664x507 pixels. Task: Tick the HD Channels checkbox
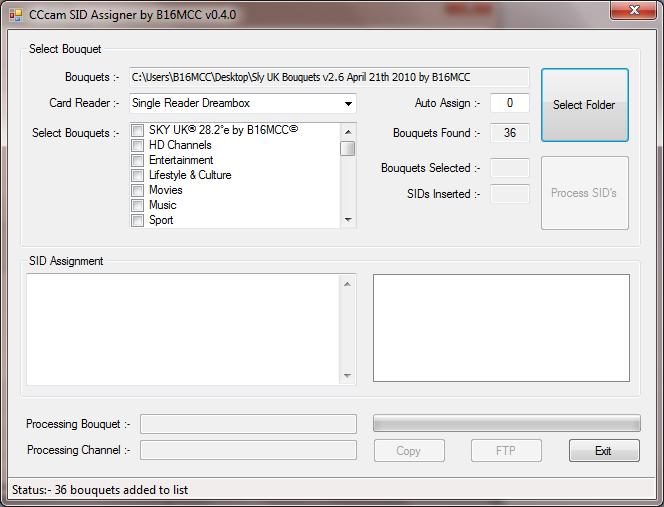click(137, 145)
